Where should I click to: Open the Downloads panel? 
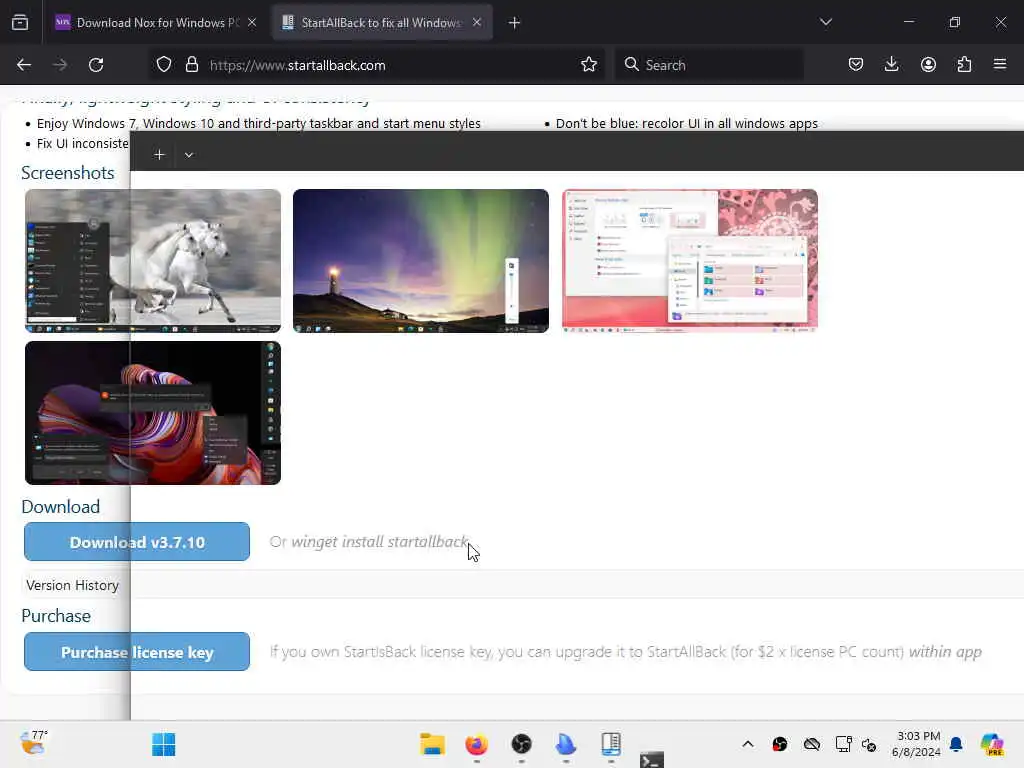click(891, 65)
